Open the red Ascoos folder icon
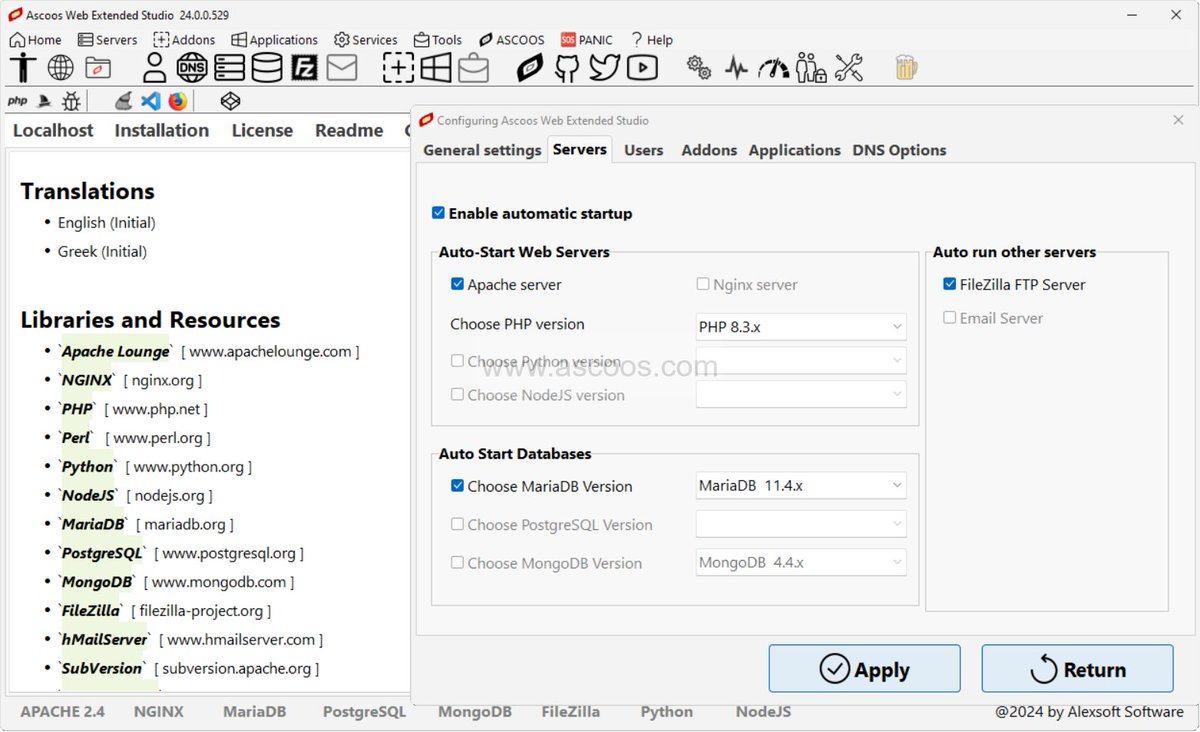 98,68
